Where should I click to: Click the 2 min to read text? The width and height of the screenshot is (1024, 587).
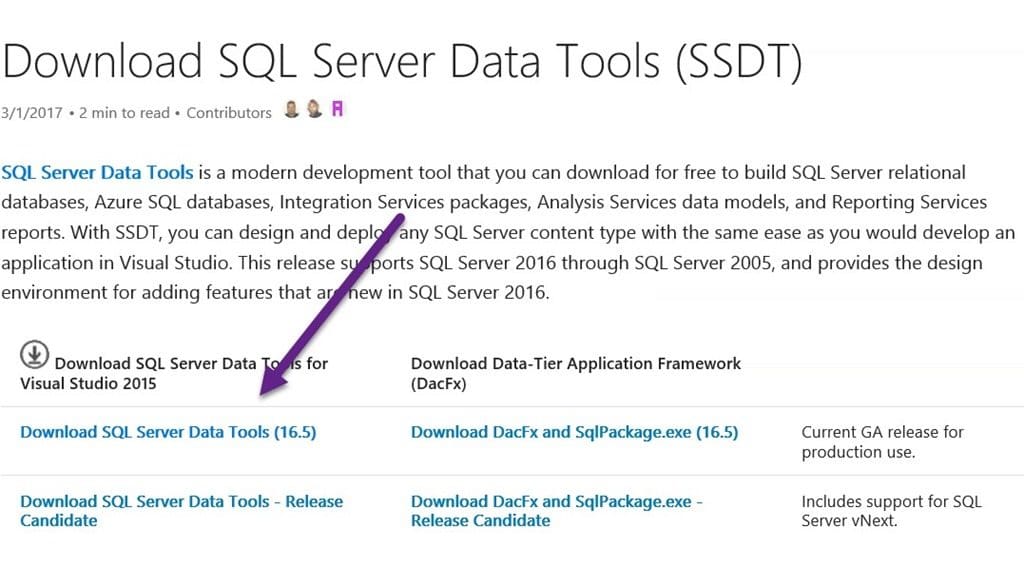pos(124,113)
